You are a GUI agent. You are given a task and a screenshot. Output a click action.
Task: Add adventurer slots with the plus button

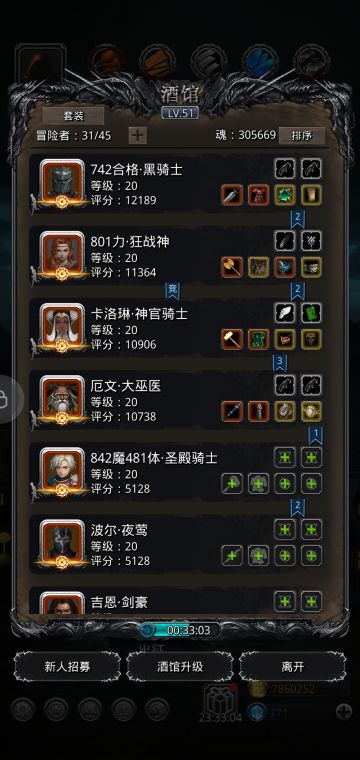[138, 135]
